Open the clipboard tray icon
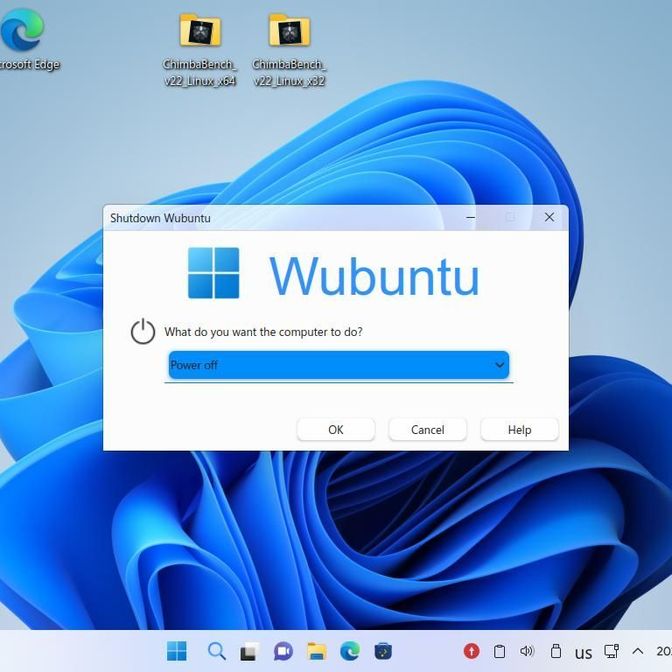 499,651
